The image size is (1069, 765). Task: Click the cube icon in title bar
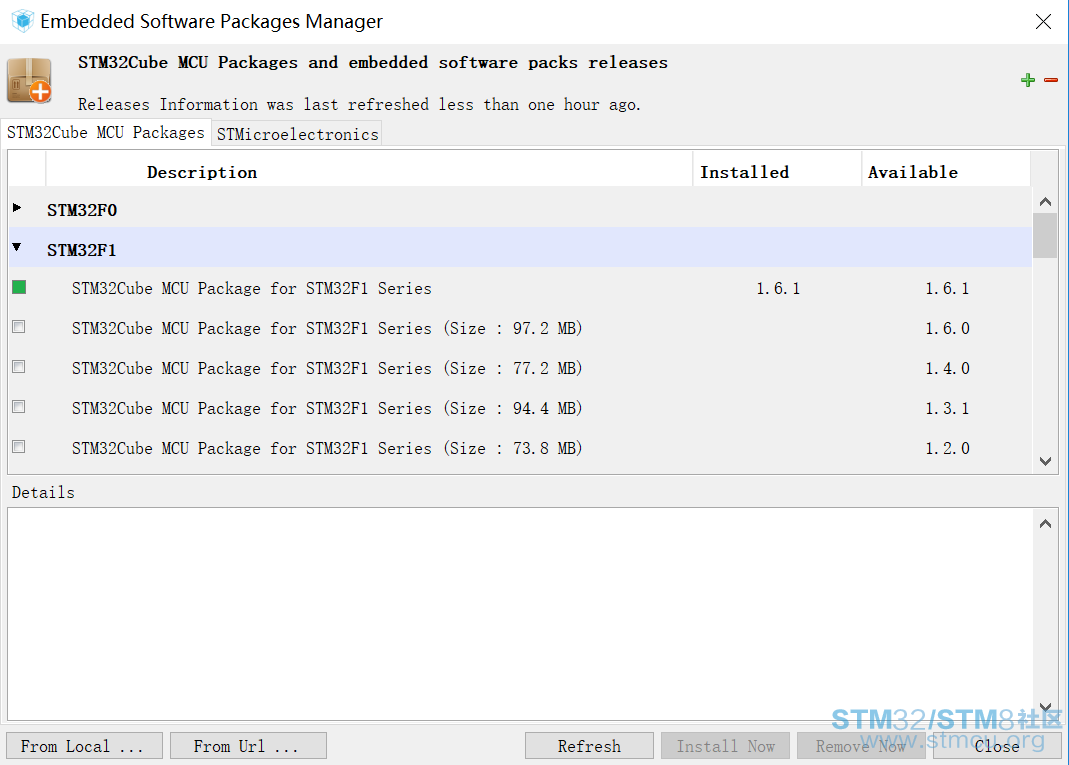pyautogui.click(x=22, y=21)
